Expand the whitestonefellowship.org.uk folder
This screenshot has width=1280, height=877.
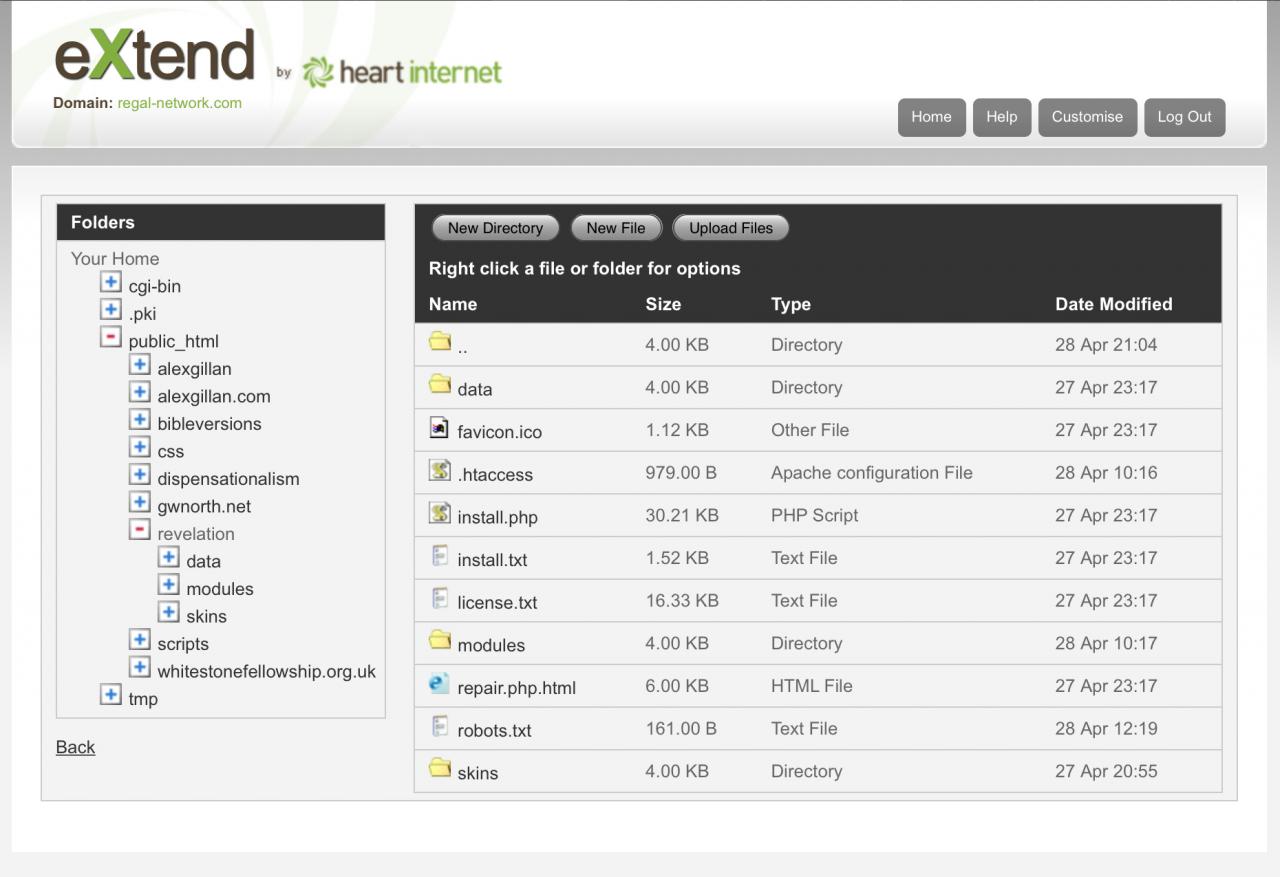(x=140, y=668)
